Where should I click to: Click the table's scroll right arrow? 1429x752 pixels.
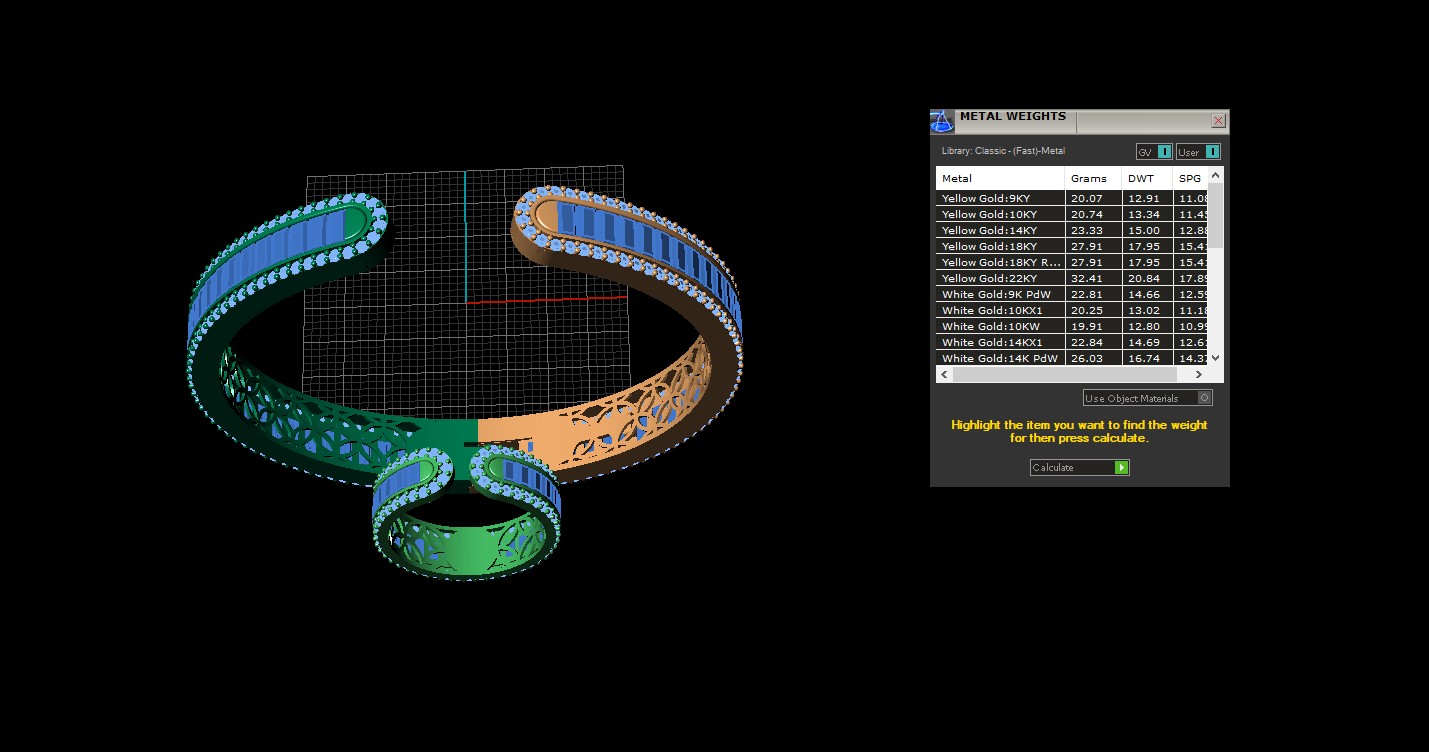point(1199,374)
